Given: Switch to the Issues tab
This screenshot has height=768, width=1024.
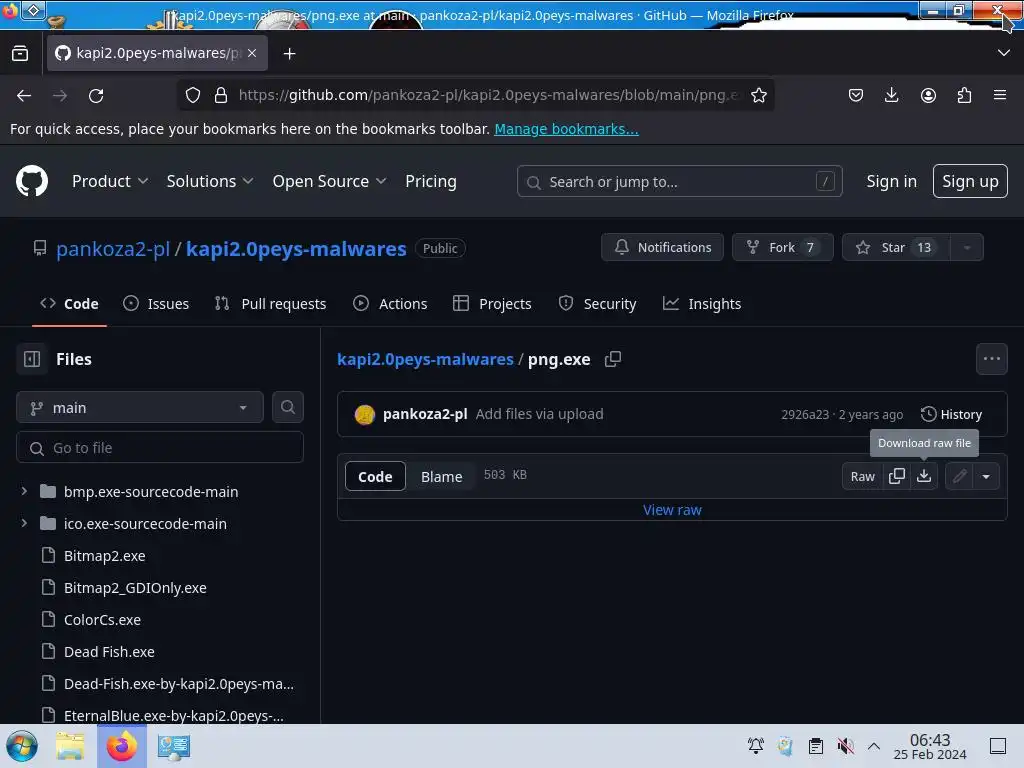Looking at the screenshot, I should (156, 304).
